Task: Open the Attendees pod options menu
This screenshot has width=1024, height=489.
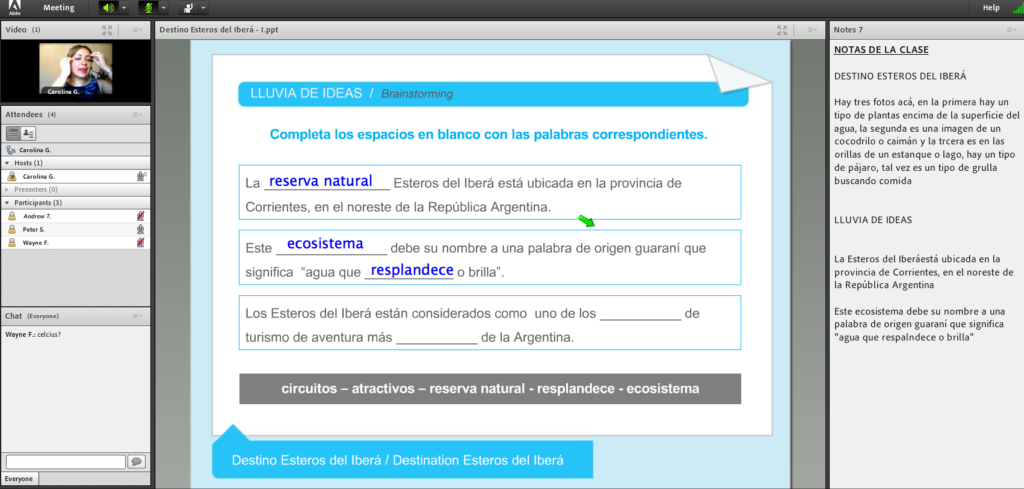Action: click(x=138, y=114)
